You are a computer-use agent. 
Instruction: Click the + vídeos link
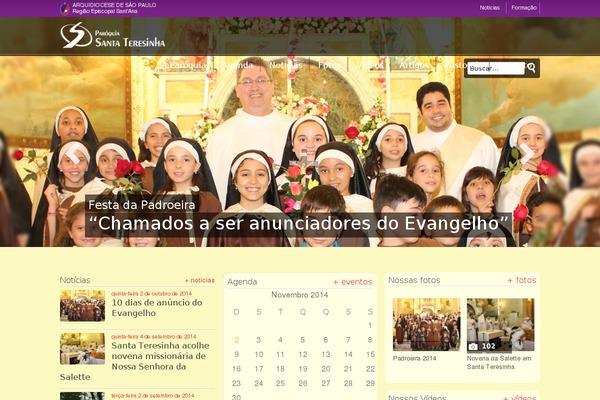[519, 397]
